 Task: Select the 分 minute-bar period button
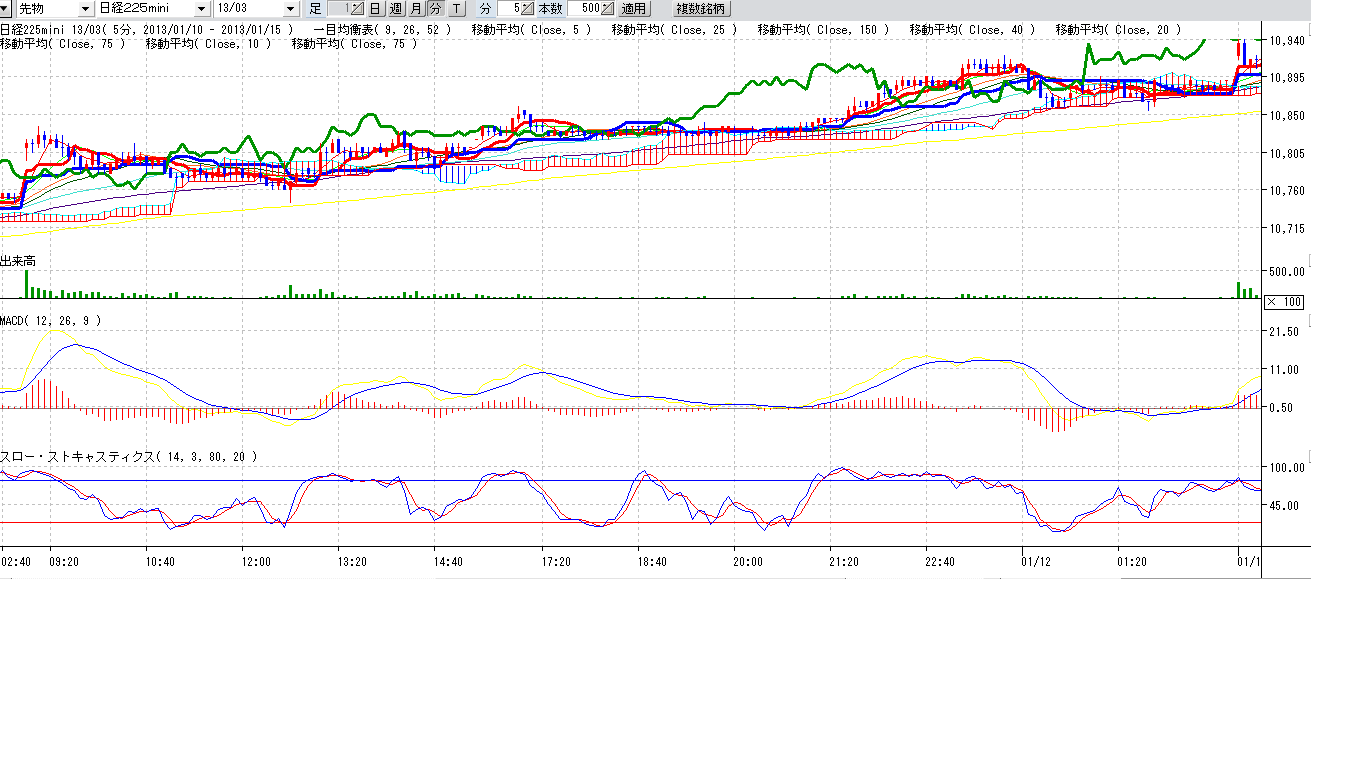click(x=435, y=9)
